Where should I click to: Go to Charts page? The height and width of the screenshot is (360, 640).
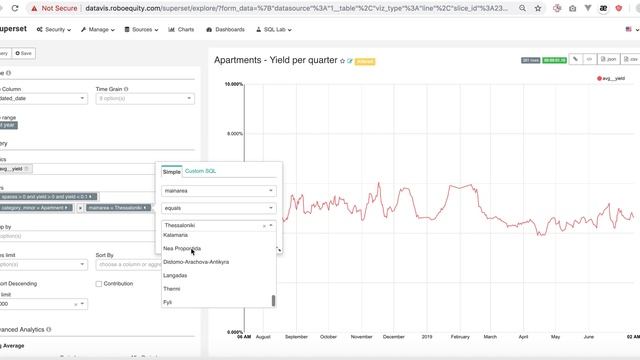pos(181,29)
